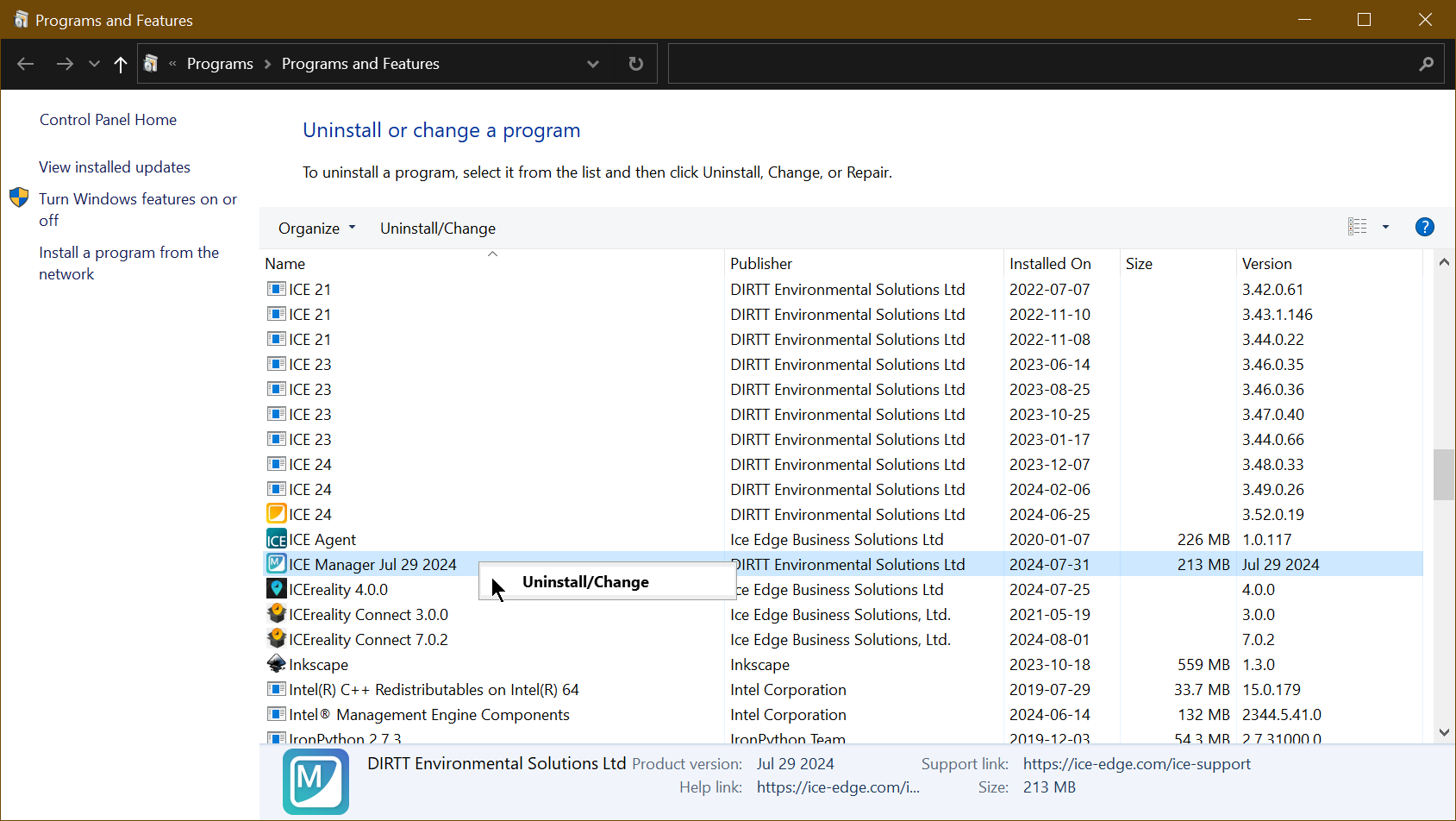Open Control Panel Home link
Viewport: 1456px width, 821px height.
click(108, 120)
